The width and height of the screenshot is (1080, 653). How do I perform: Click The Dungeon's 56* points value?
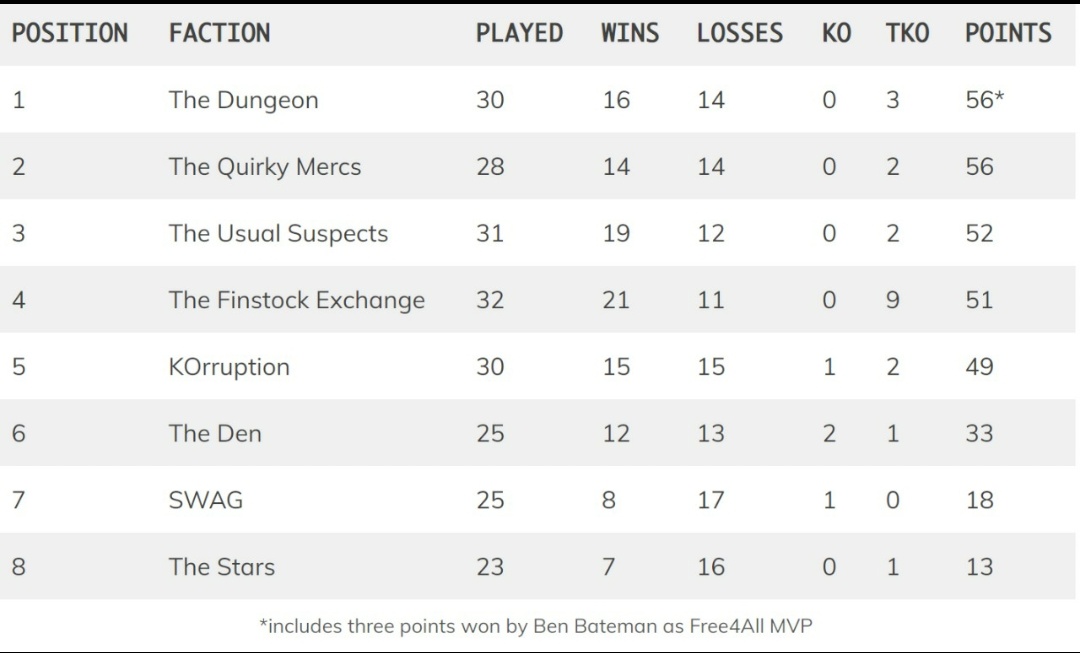tap(984, 100)
